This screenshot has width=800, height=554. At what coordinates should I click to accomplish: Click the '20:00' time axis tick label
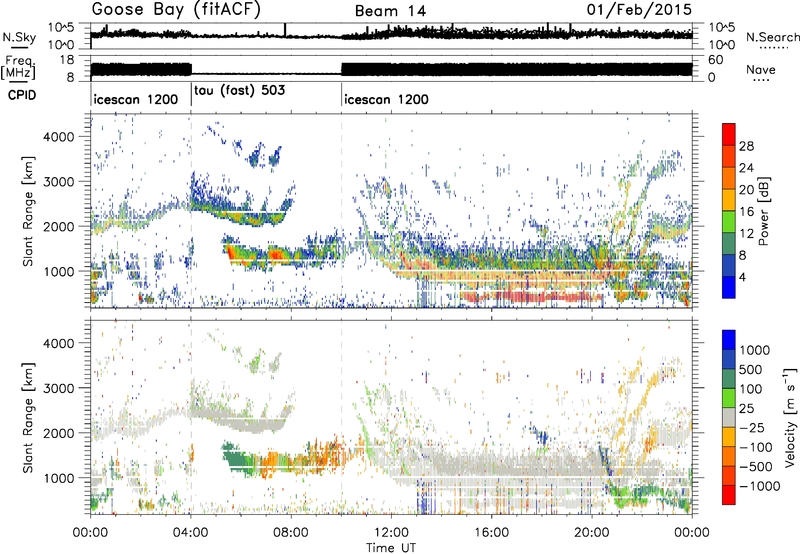(591, 533)
